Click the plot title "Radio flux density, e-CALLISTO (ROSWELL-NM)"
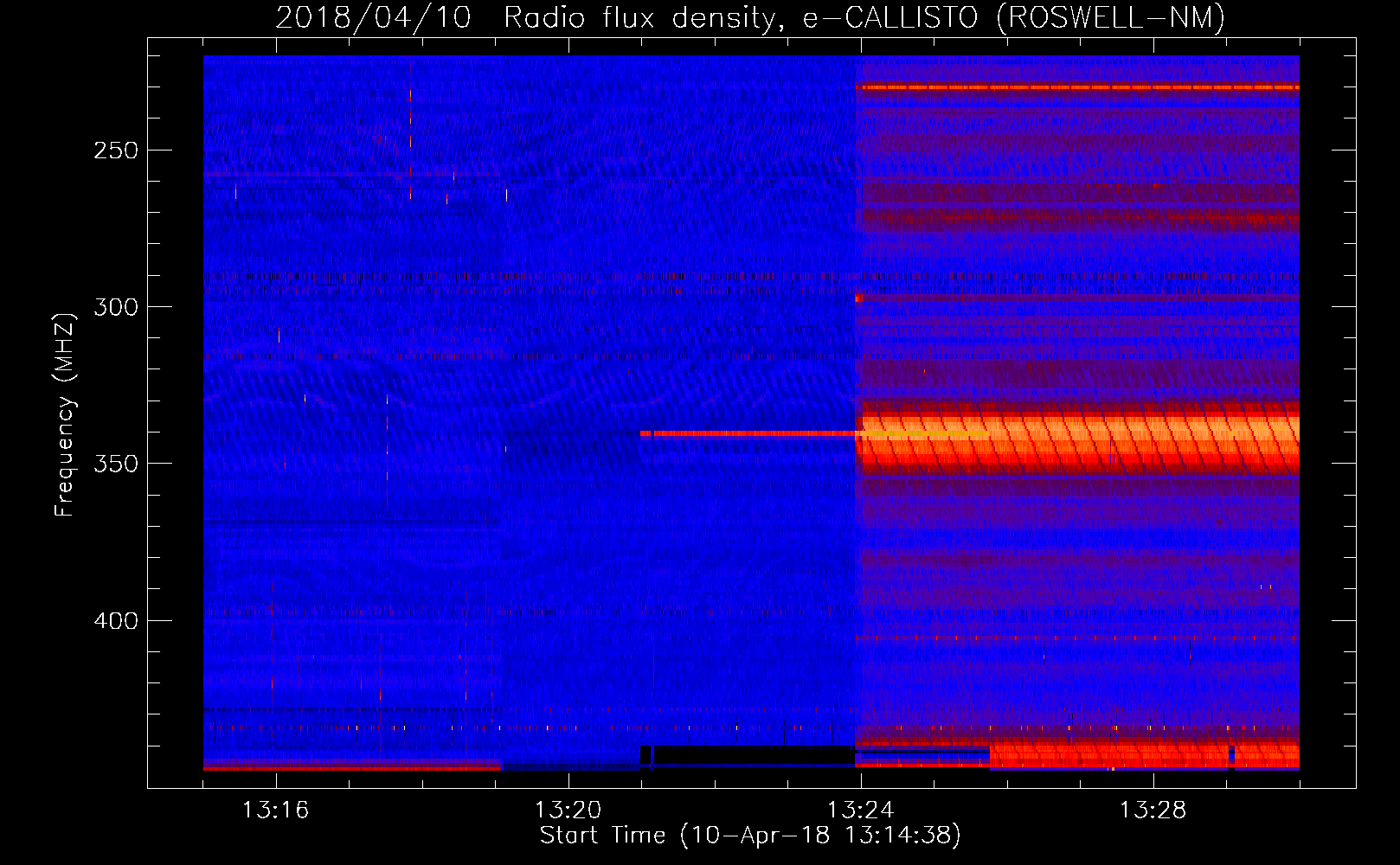1400x865 pixels. [x=864, y=17]
